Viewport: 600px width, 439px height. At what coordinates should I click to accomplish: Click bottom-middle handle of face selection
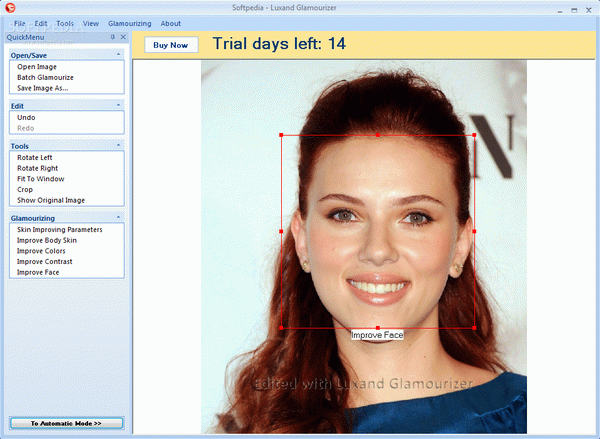tap(378, 328)
